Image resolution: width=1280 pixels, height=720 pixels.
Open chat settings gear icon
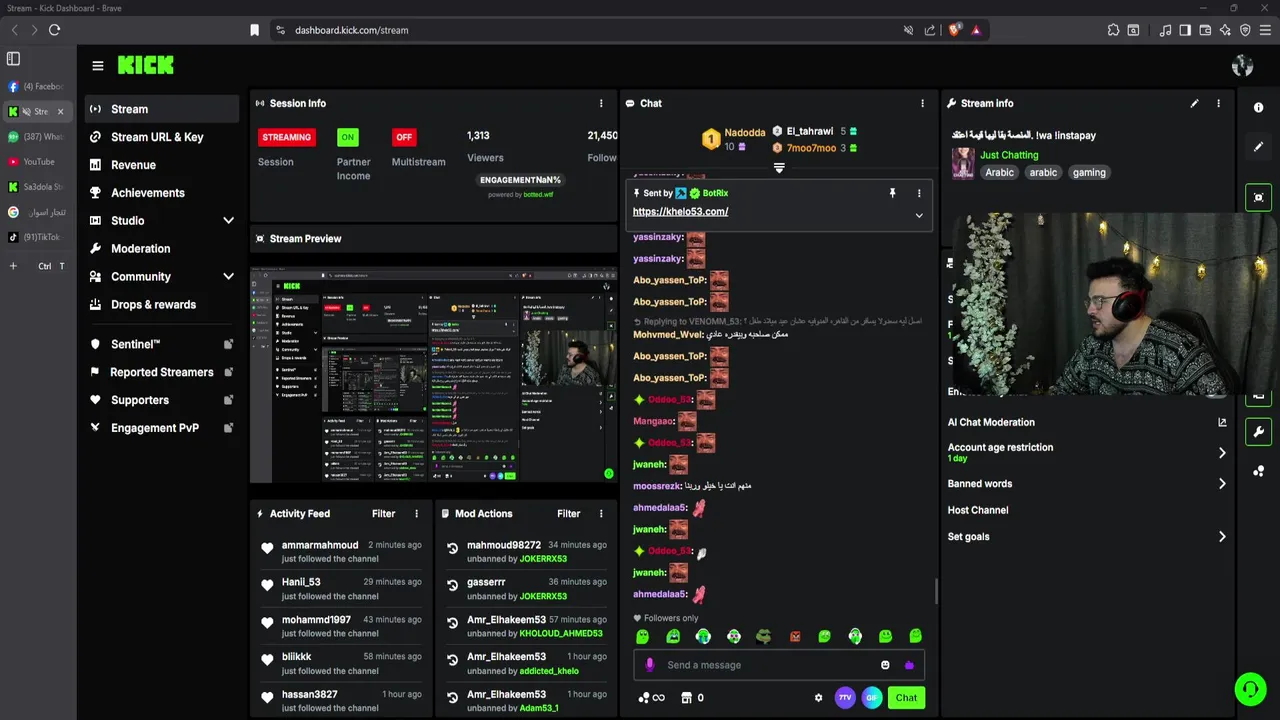818,698
